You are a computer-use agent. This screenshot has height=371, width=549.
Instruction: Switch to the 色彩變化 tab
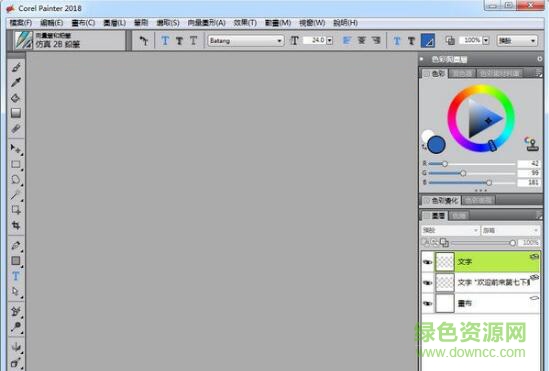(441, 201)
